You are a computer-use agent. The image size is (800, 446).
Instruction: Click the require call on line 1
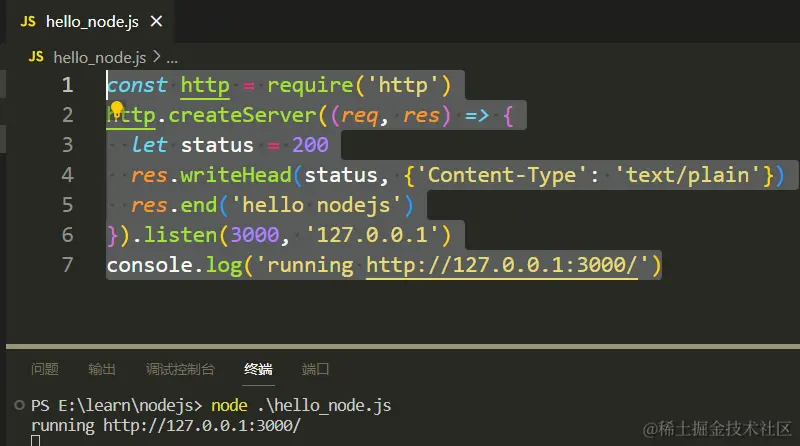tap(310, 85)
